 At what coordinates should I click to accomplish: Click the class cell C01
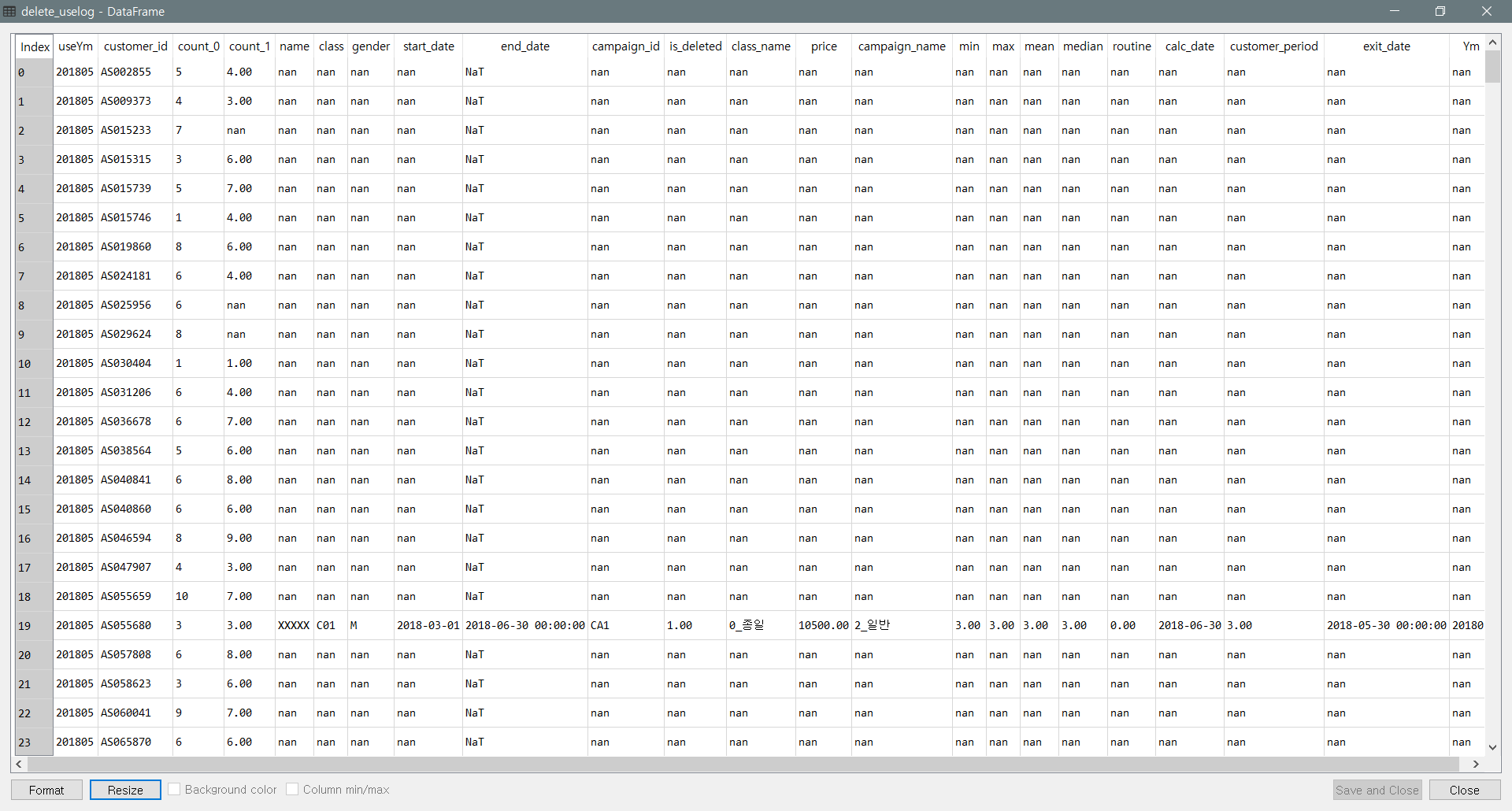[330, 626]
